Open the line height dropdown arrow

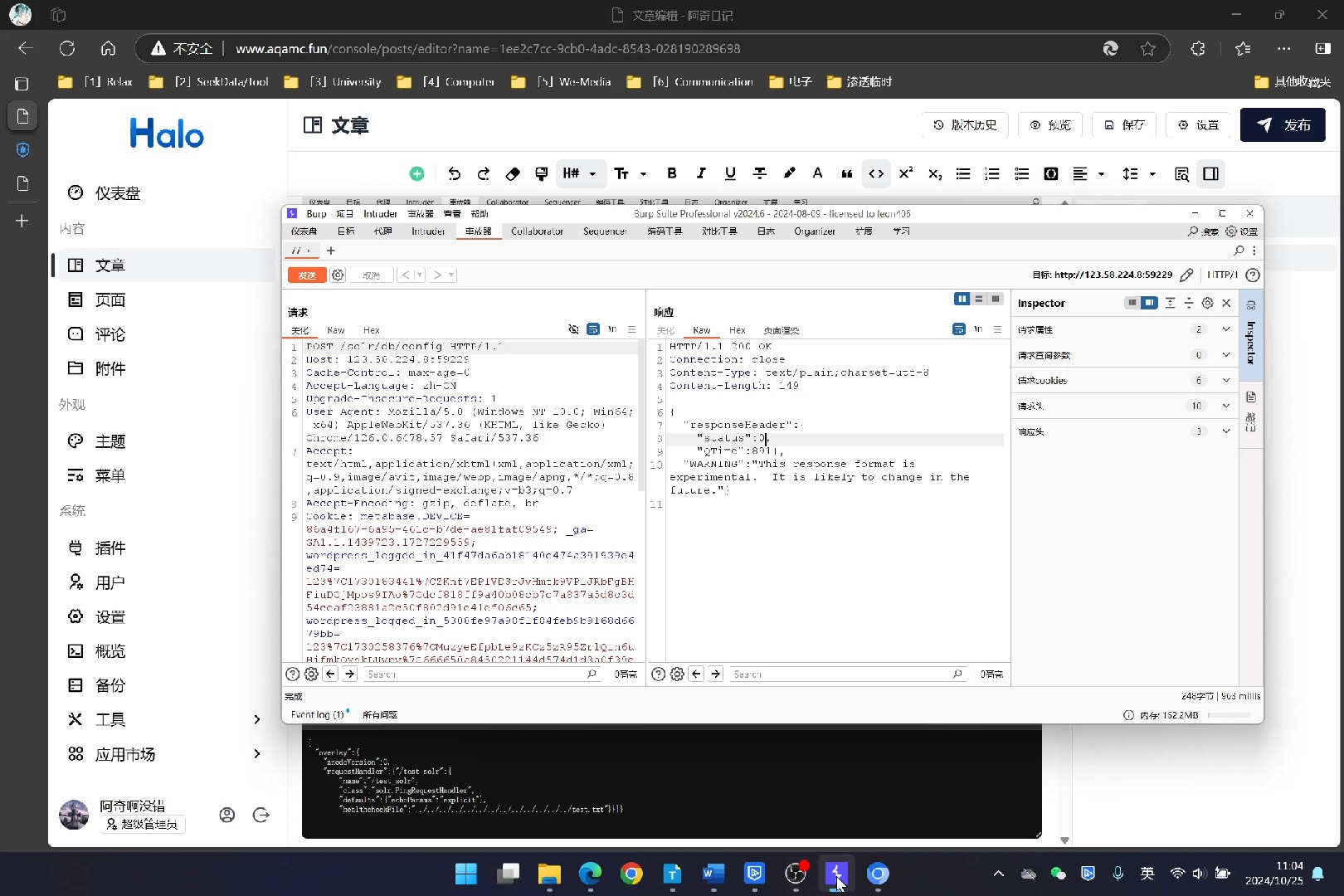1152,174
